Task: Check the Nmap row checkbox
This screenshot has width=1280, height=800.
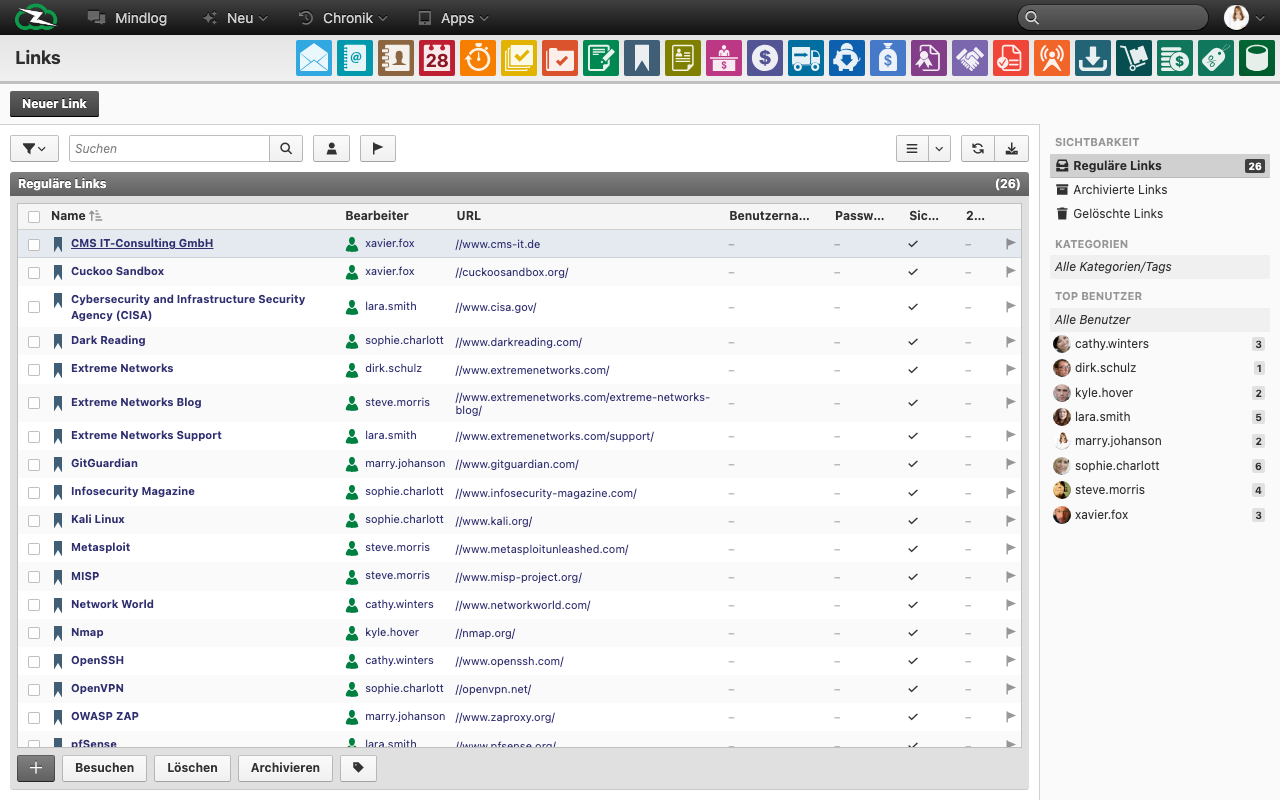Action: point(34,633)
